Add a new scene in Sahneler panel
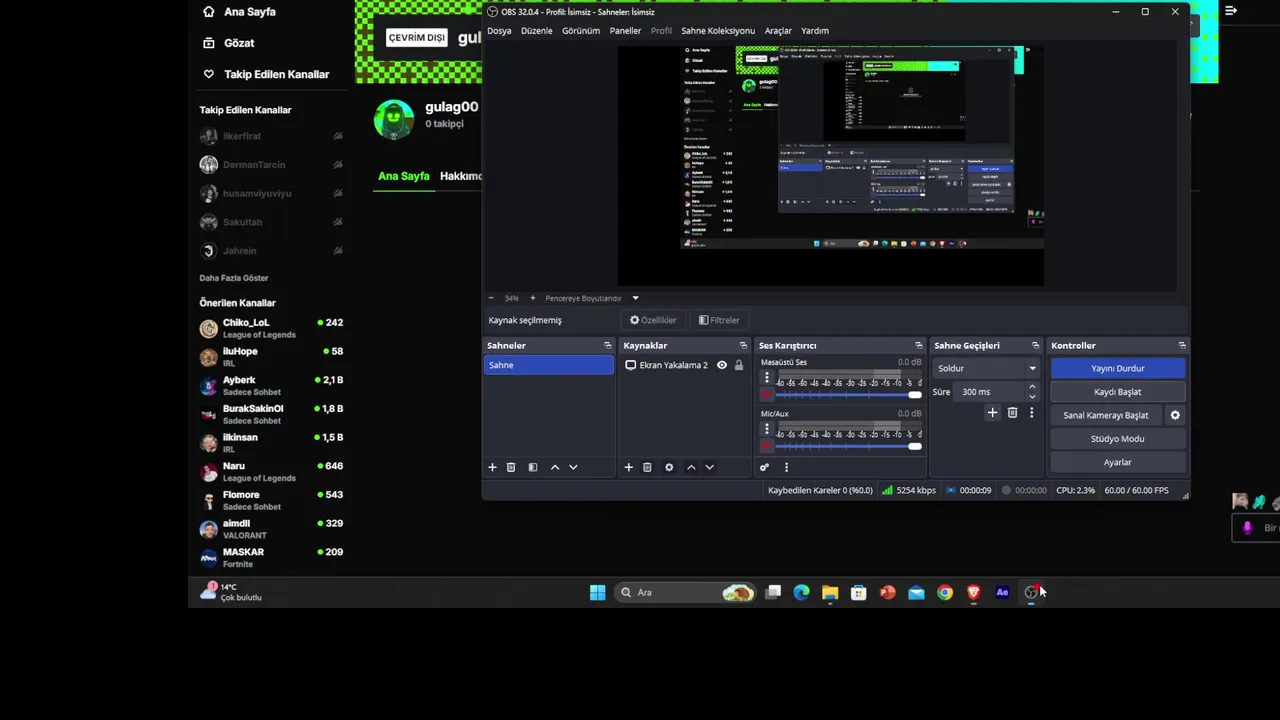 tap(492, 467)
